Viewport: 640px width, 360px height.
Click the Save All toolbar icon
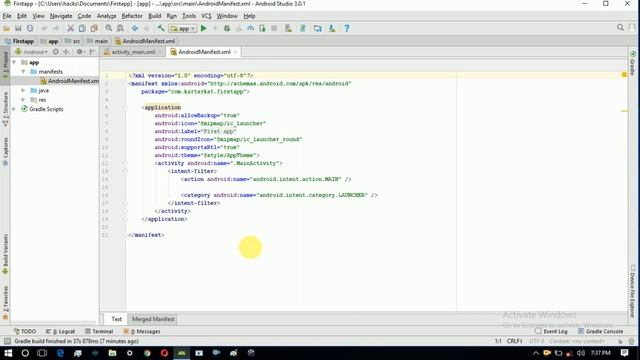(x=18, y=29)
